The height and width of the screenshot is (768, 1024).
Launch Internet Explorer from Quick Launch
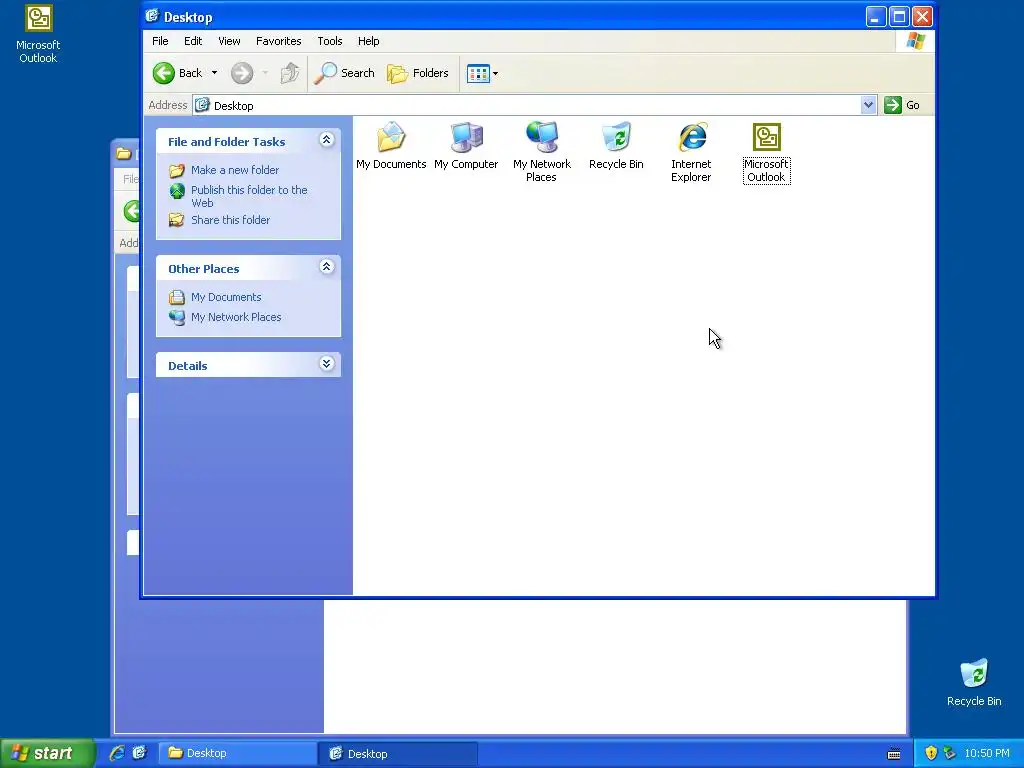pos(117,754)
